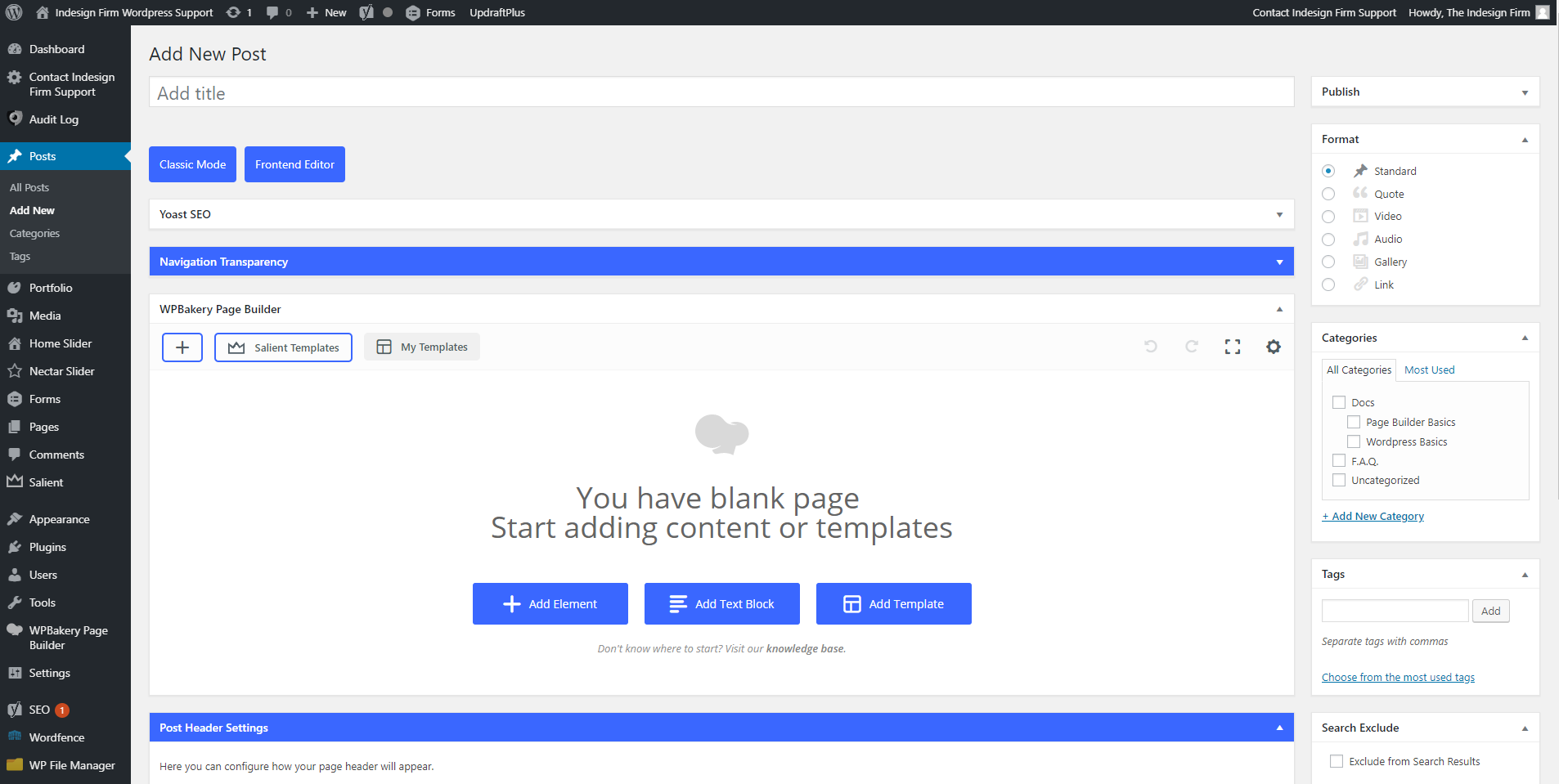1559x784 pixels.
Task: Click the Add title input field
Action: (x=721, y=93)
